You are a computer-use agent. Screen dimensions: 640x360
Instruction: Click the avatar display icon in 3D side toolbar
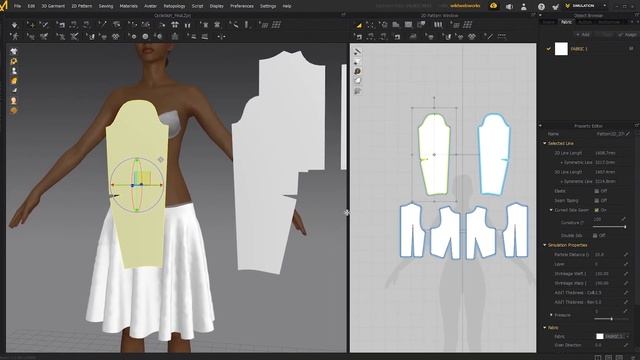(14, 71)
